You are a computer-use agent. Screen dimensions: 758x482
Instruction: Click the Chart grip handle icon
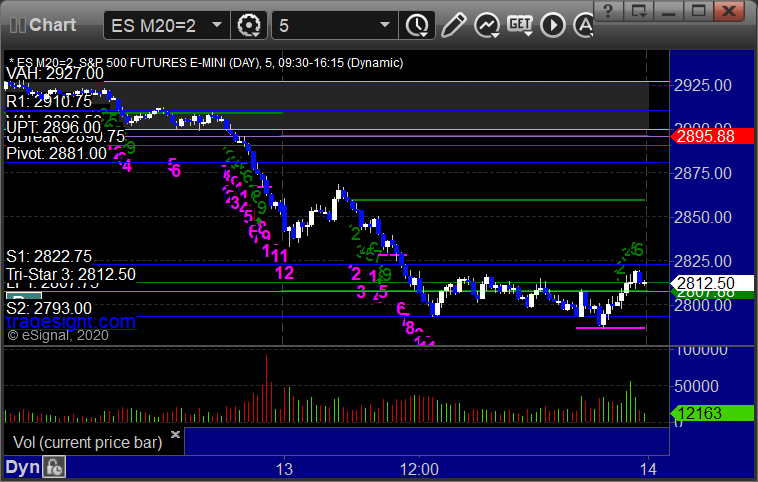click(x=18, y=25)
